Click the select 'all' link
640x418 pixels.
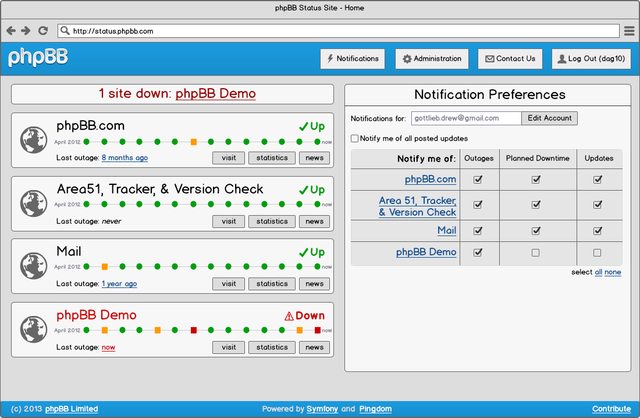(598, 272)
